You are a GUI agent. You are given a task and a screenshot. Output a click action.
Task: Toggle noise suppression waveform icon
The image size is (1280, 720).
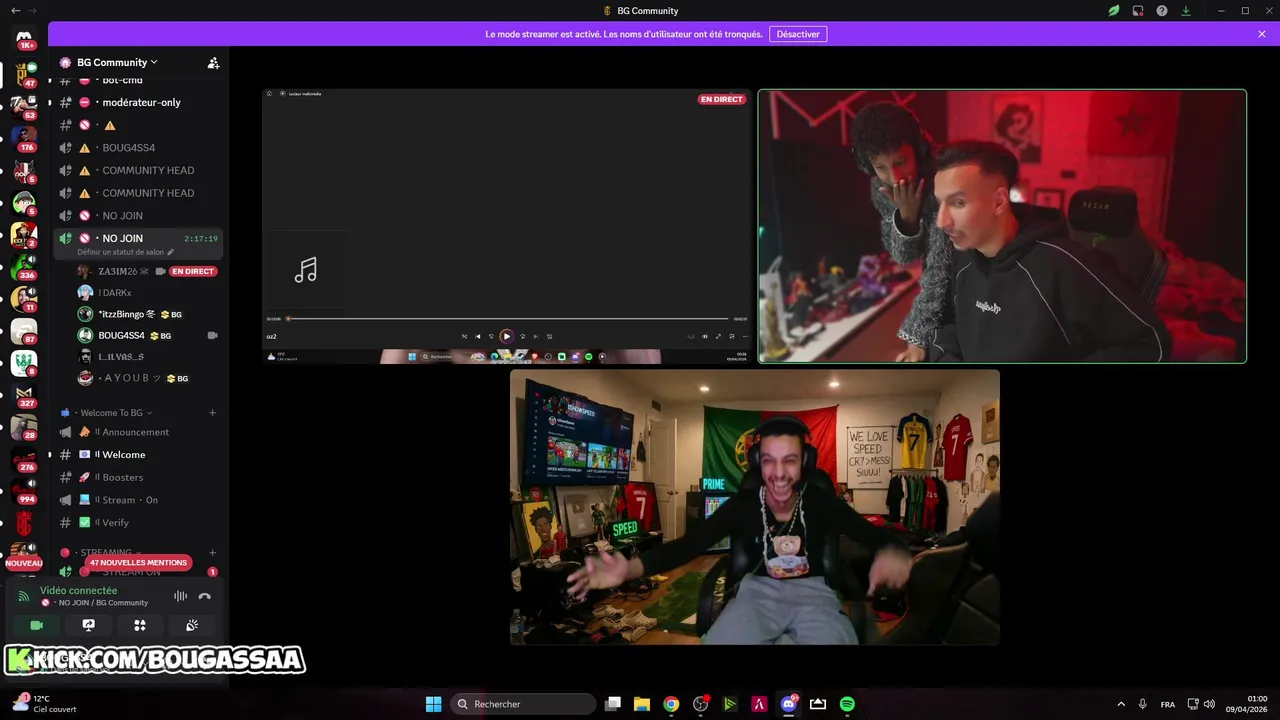180,596
